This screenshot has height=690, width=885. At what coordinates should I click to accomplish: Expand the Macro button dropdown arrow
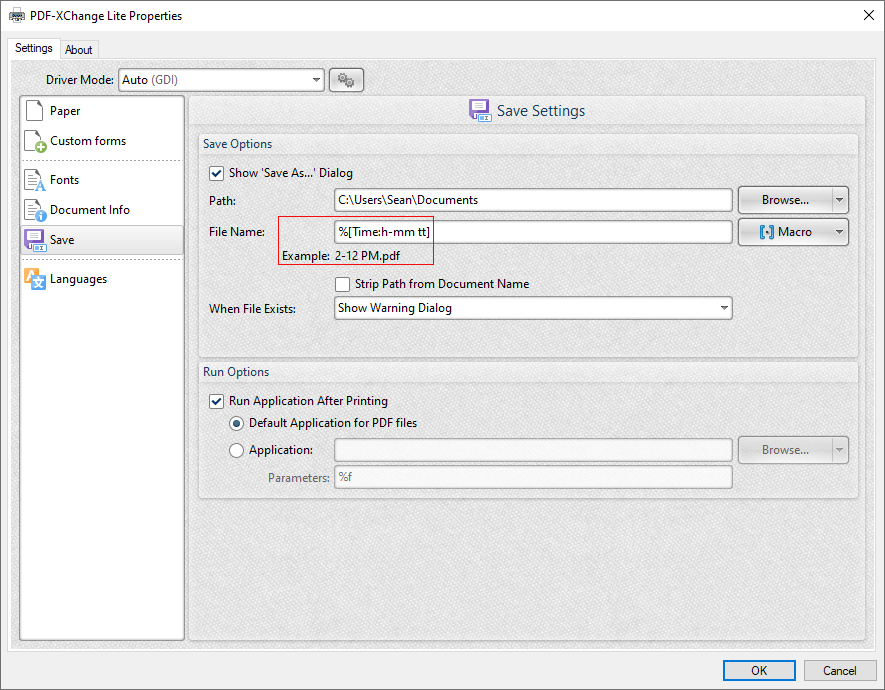click(841, 231)
